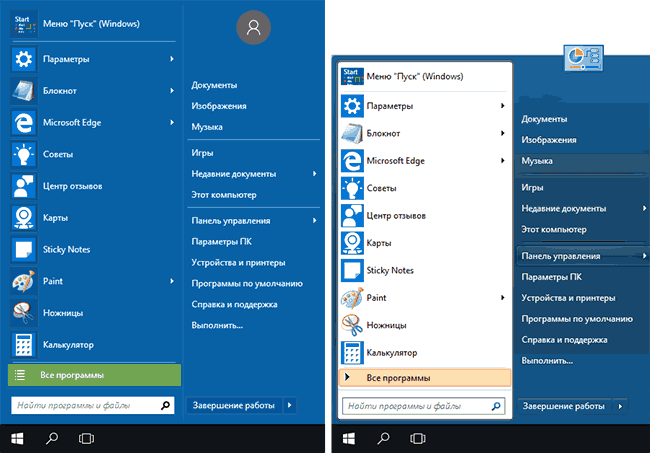The width and height of the screenshot is (650, 453).
Task: Open highlighted Все программы in right white menu
Action: (425, 378)
